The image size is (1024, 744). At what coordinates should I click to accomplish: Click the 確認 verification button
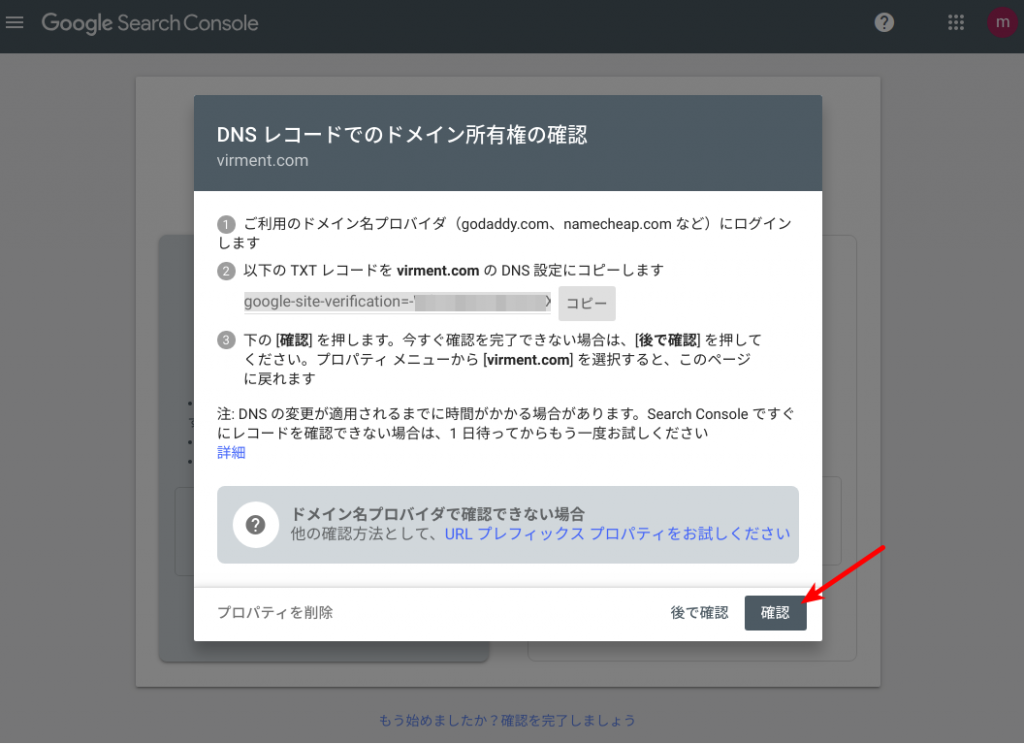tap(775, 613)
